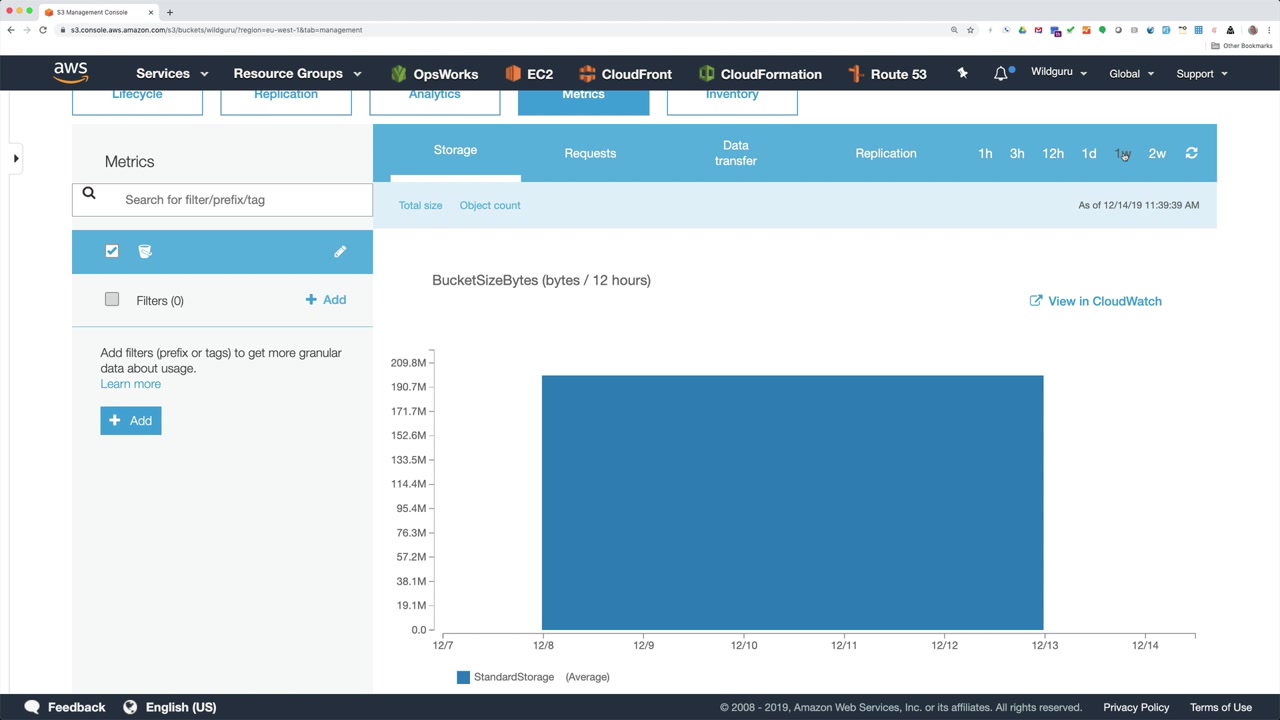Click the pin shortcuts icon in navbar
The height and width of the screenshot is (720, 1280).
coord(962,73)
